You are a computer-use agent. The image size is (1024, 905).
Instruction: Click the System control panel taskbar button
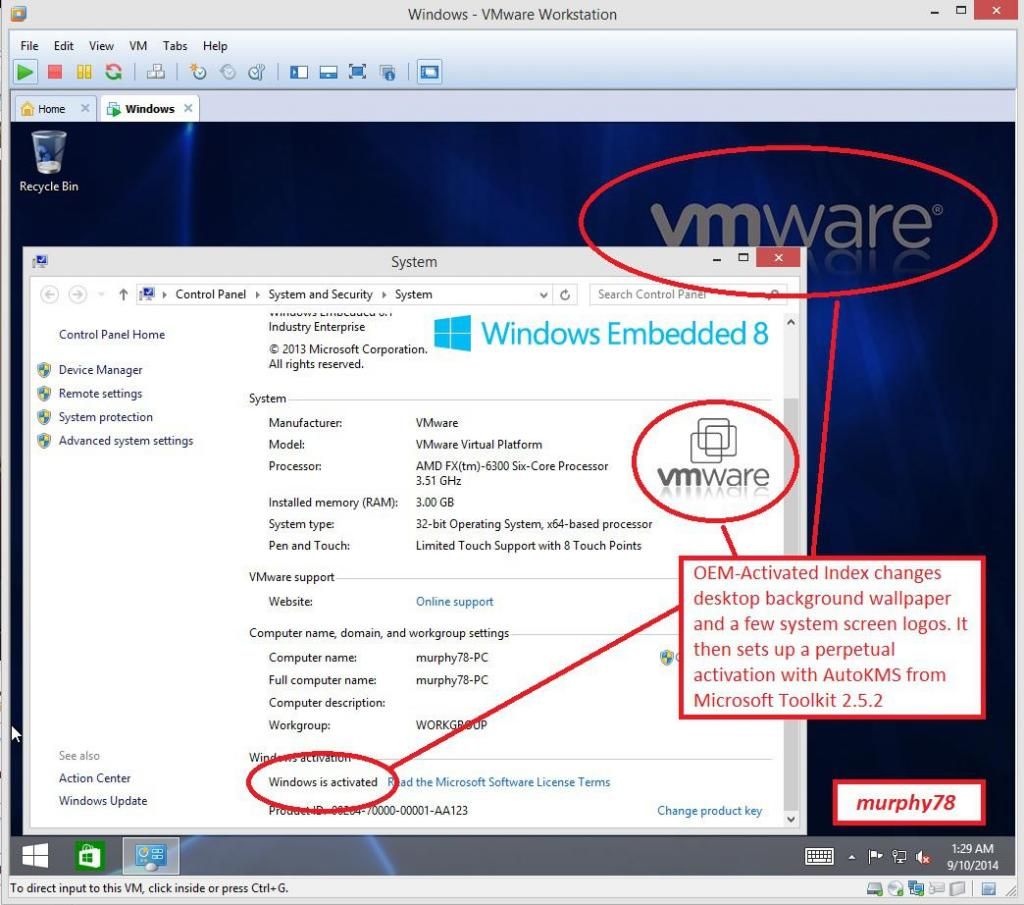(x=151, y=855)
